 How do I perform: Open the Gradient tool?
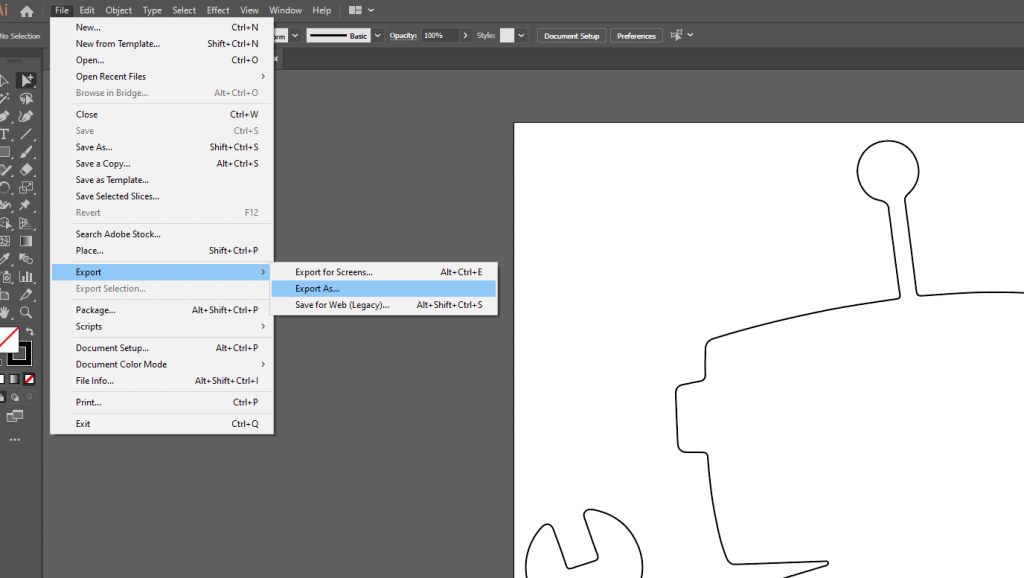pos(27,242)
